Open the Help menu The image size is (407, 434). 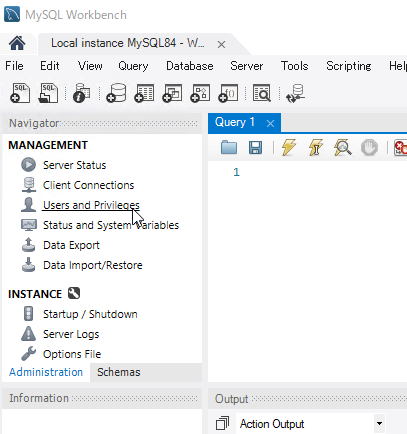point(398,66)
